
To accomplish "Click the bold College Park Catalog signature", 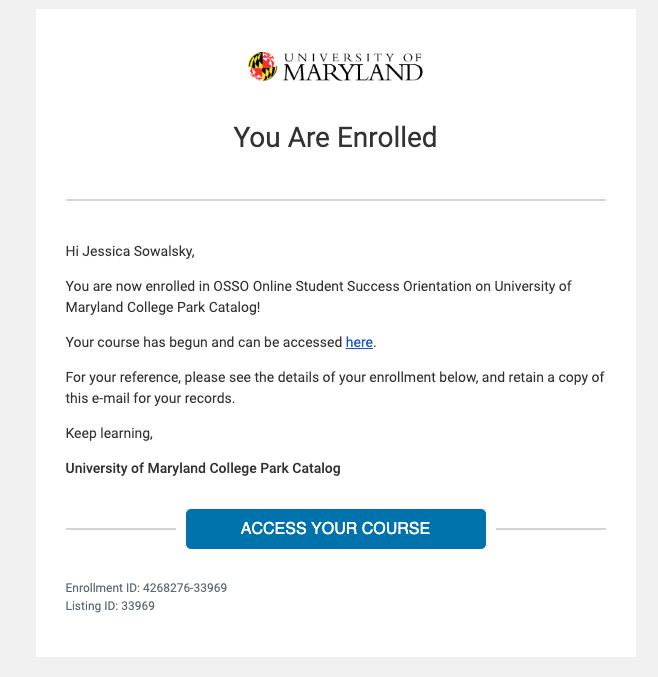I will point(203,468).
